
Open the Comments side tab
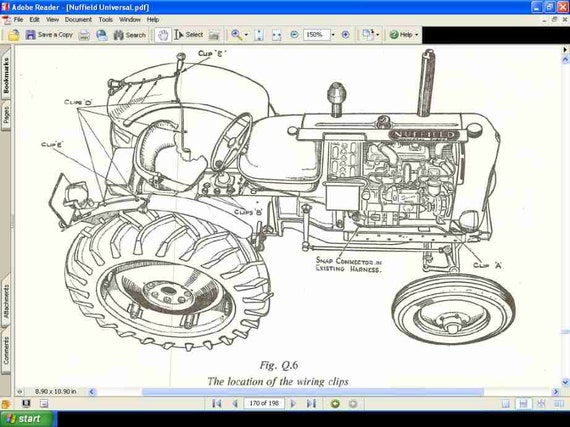pos(5,350)
